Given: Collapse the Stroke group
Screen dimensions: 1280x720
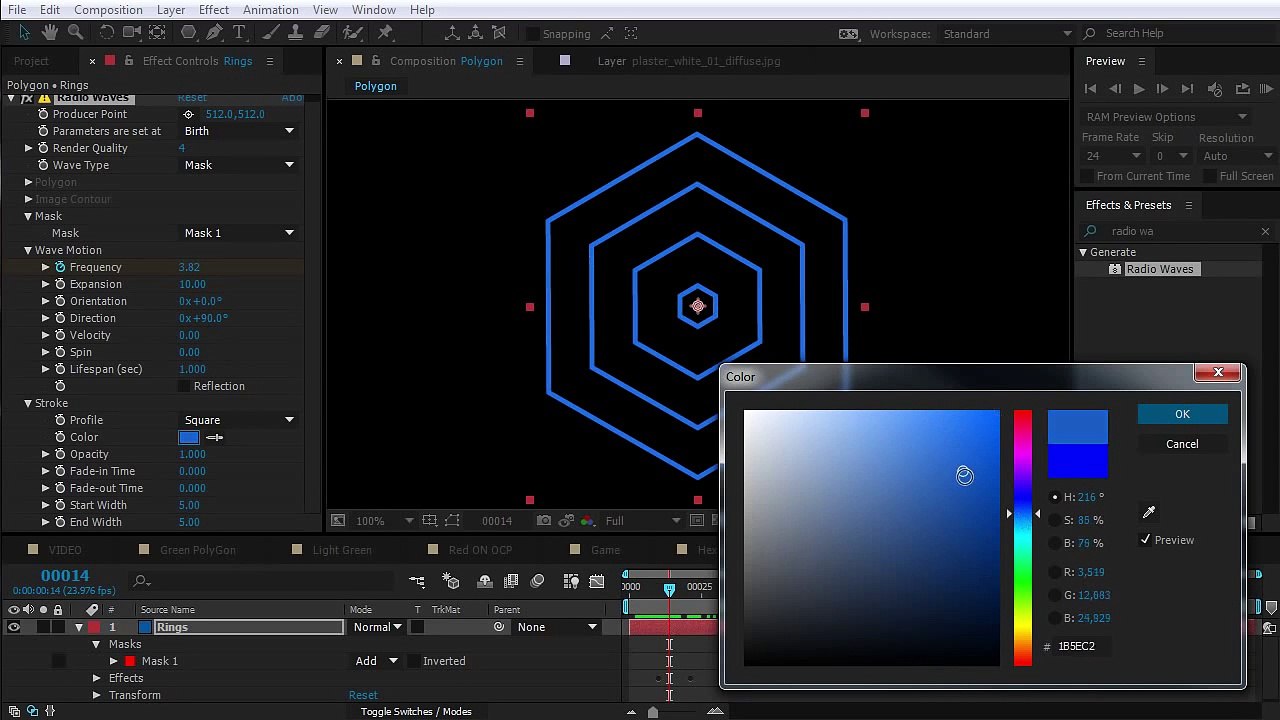Looking at the screenshot, I should click(x=28, y=403).
